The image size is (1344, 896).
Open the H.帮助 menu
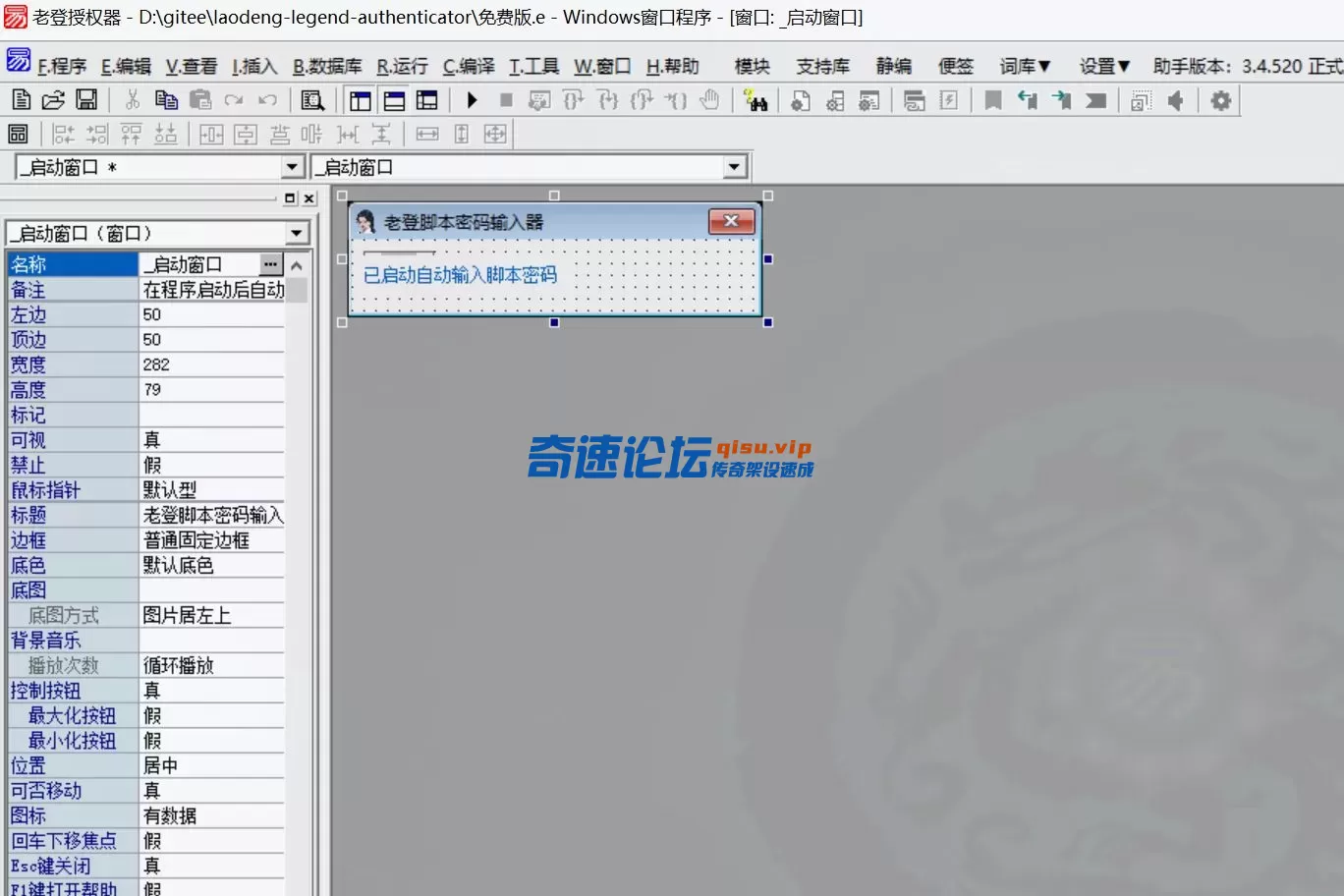[673, 66]
